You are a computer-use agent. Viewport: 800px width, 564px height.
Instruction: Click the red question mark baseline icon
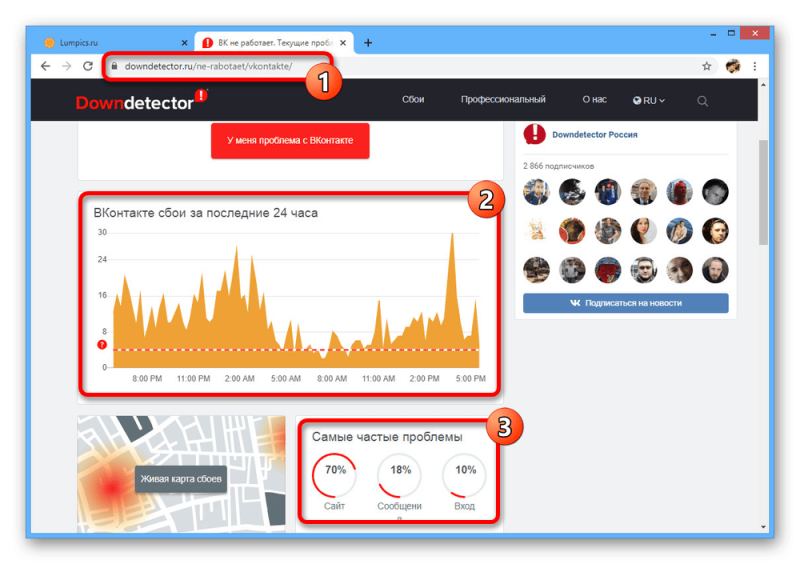click(102, 345)
